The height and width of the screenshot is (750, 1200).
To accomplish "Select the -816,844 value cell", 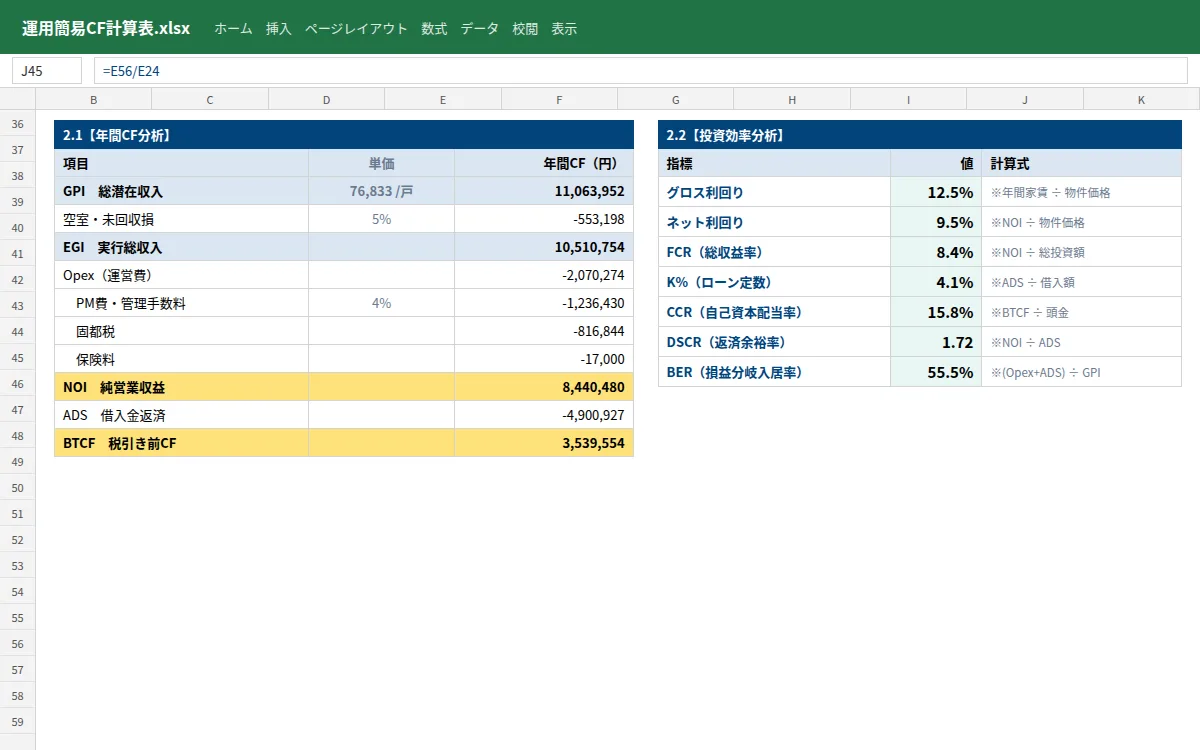I will (544, 331).
